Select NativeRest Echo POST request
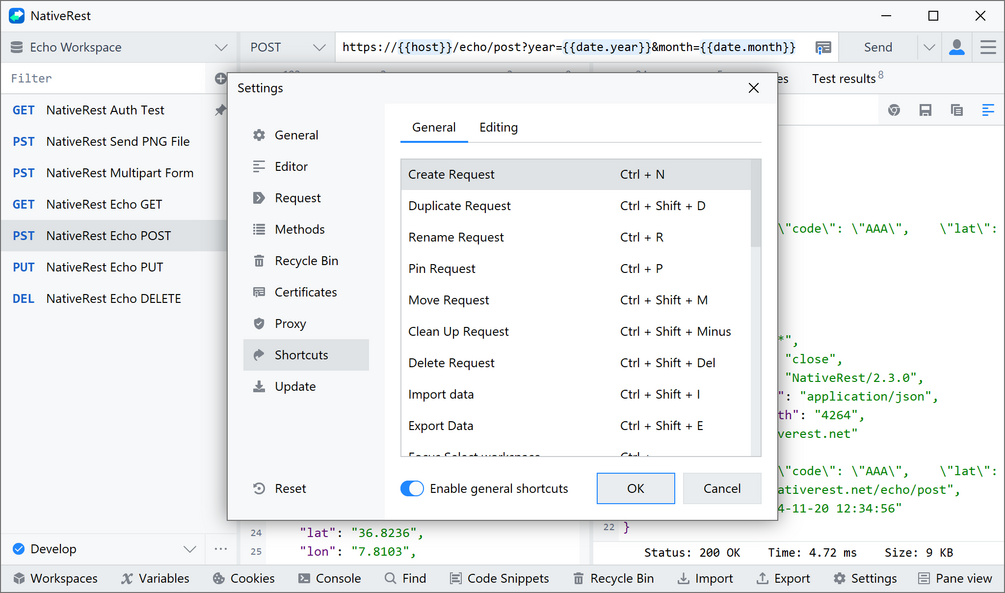This screenshot has width=1005, height=593. coord(114,236)
